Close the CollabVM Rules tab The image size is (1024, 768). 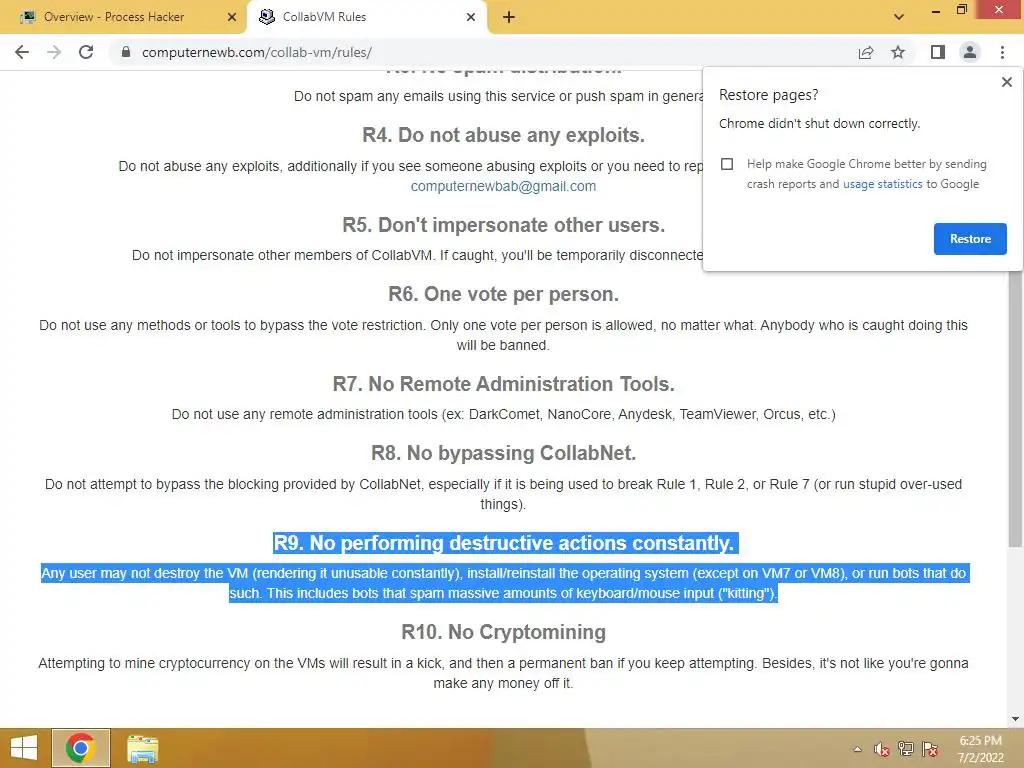tap(471, 17)
